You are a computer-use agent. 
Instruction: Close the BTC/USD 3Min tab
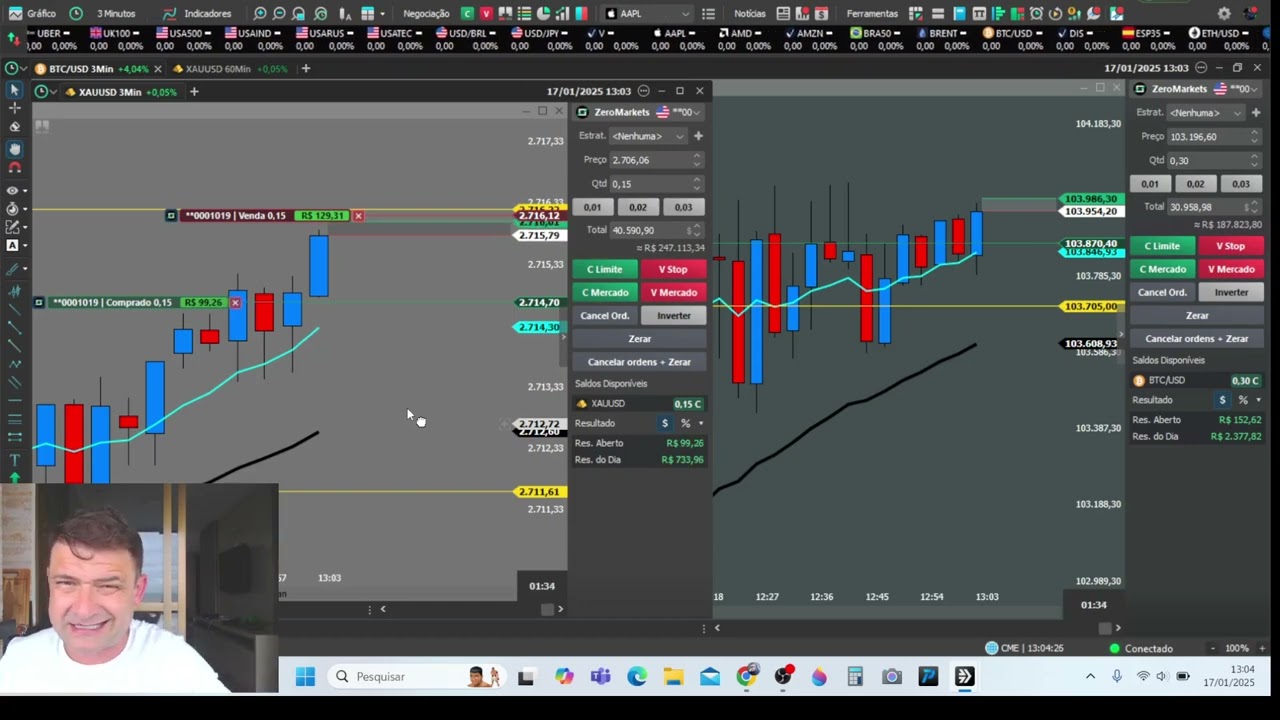point(160,69)
